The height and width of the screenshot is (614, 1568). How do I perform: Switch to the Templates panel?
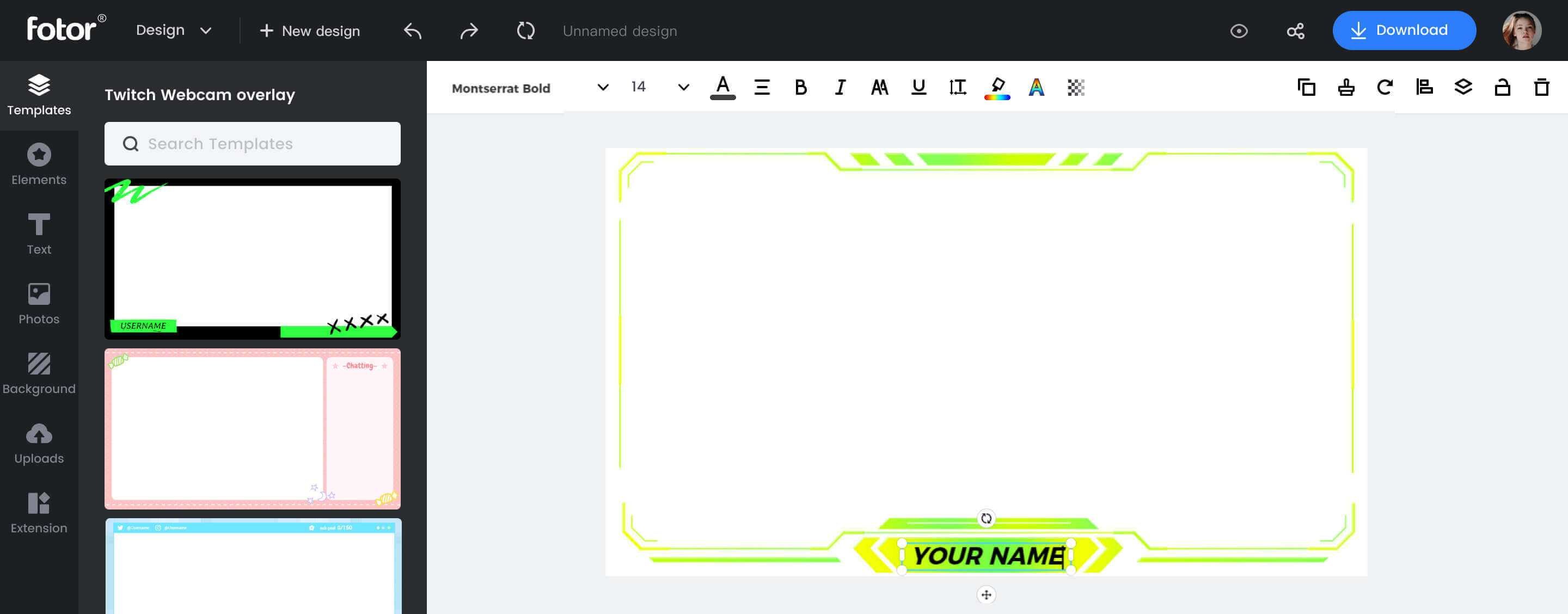tap(39, 94)
